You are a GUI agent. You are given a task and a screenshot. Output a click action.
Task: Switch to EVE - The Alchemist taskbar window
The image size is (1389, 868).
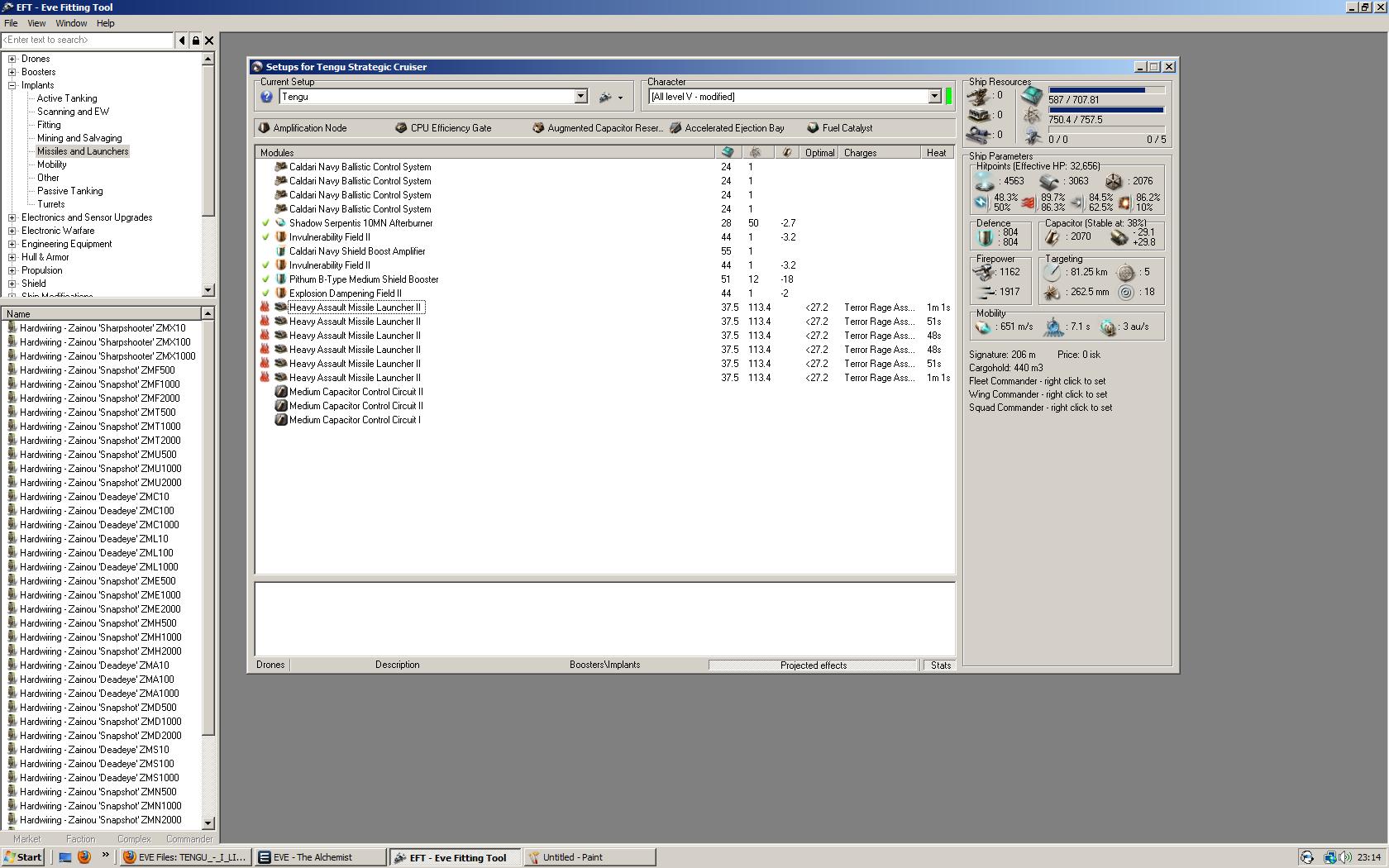pos(320,857)
